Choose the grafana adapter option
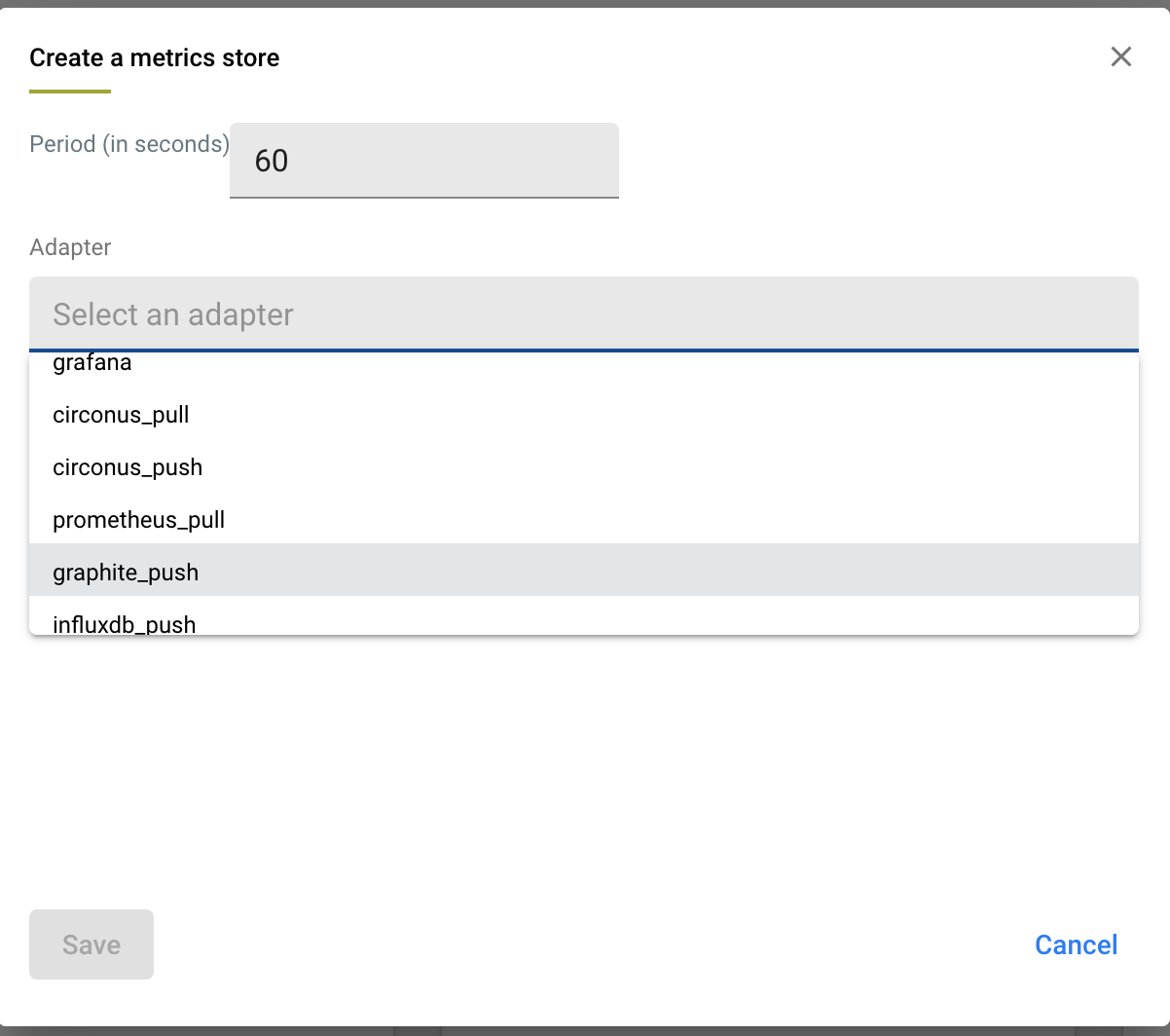 click(x=92, y=364)
